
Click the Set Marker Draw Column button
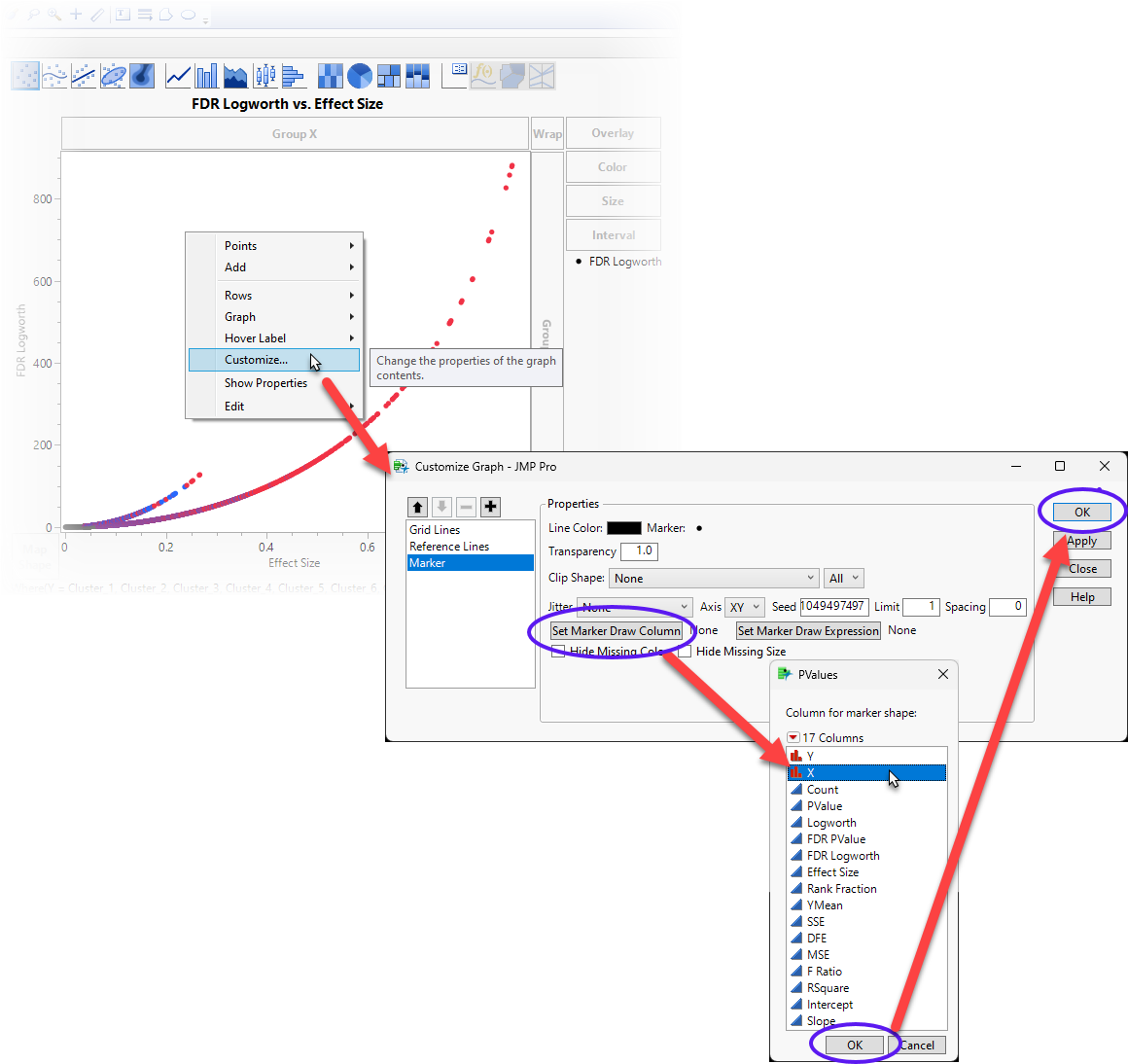click(x=616, y=631)
